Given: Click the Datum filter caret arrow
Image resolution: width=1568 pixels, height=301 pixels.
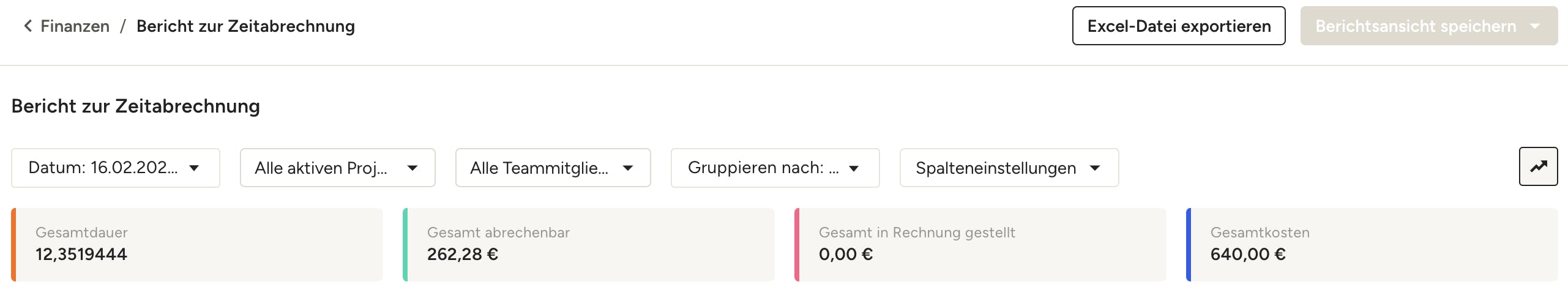Looking at the screenshot, I should [x=194, y=168].
